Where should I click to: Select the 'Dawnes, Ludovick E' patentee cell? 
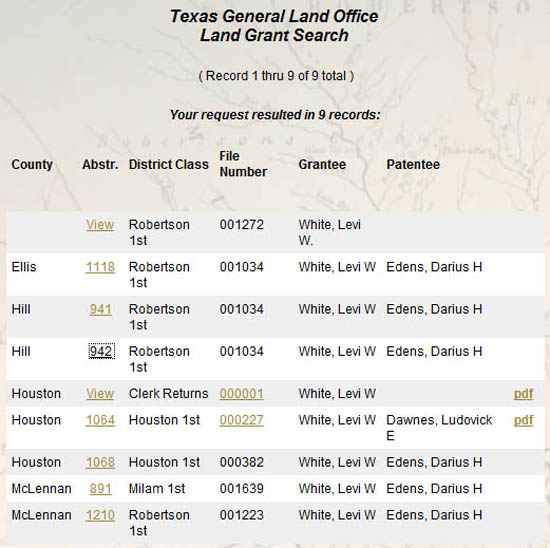(x=439, y=428)
